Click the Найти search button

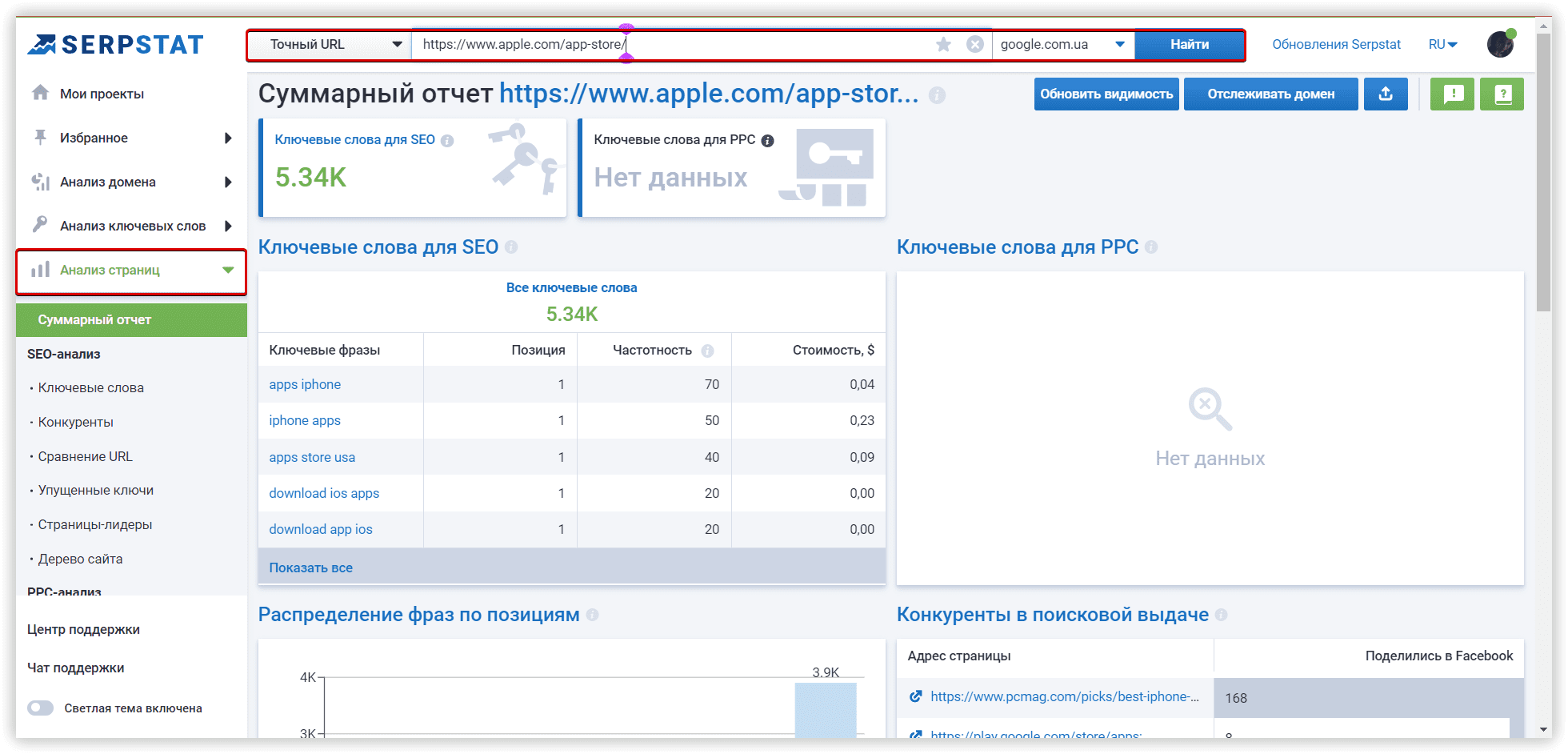[x=1190, y=45]
